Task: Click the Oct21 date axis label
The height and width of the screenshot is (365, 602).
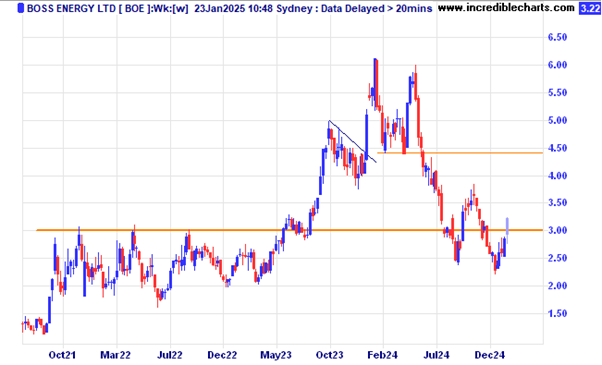Action: click(62, 355)
